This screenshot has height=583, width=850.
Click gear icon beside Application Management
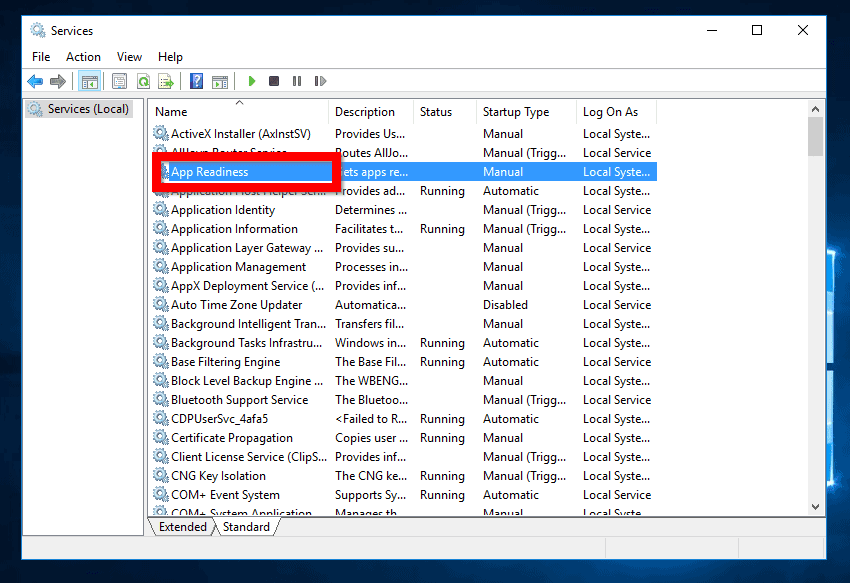coord(160,266)
